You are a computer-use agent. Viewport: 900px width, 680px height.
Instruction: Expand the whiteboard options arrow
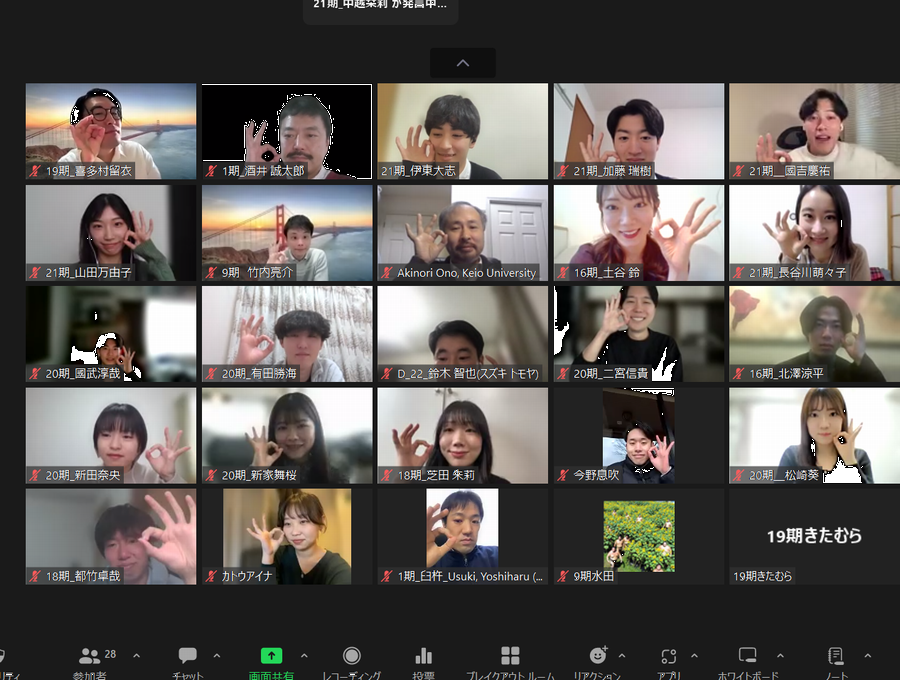point(780,656)
